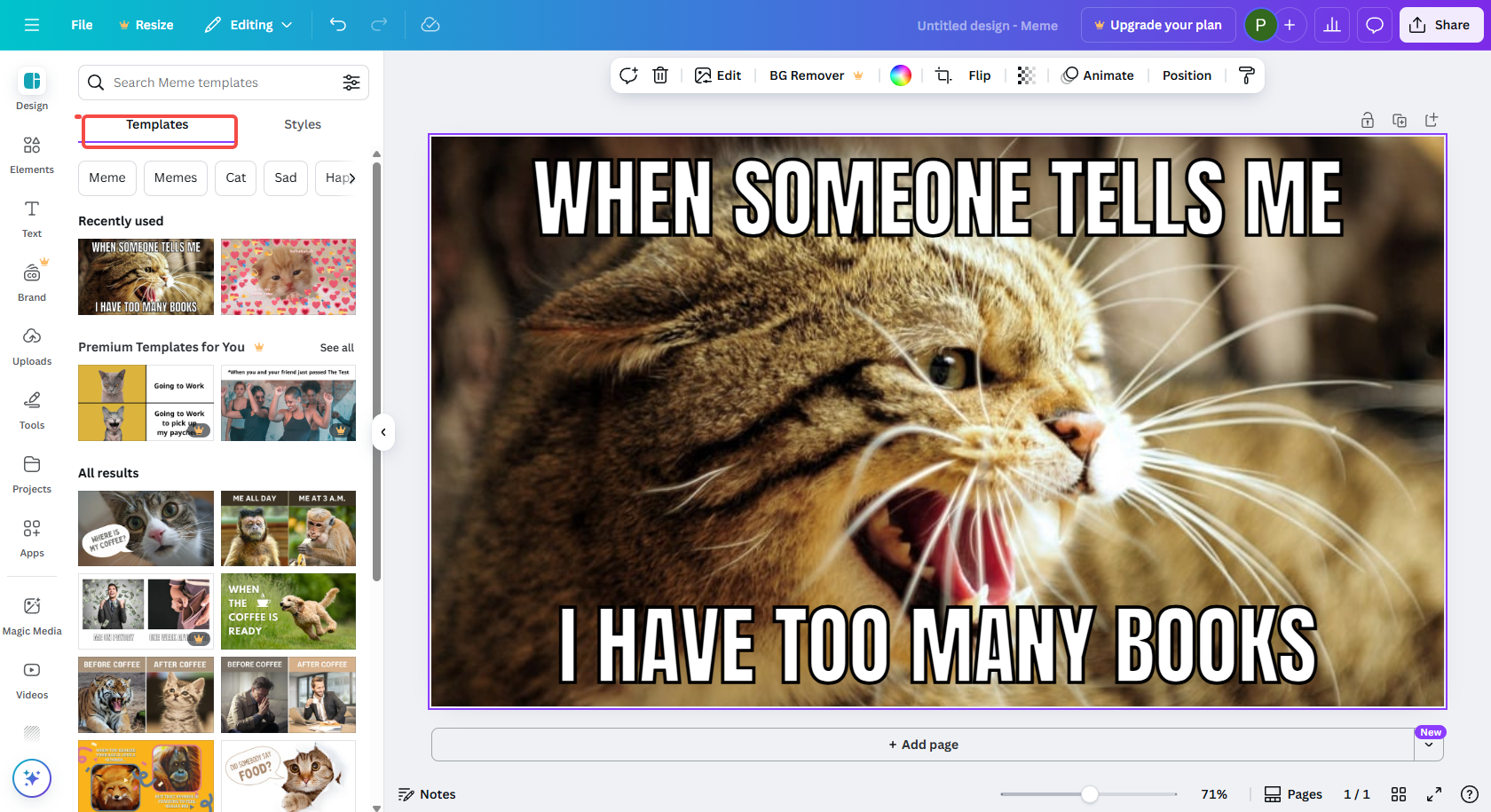Adjust the zoom slider handle

[x=1090, y=794]
